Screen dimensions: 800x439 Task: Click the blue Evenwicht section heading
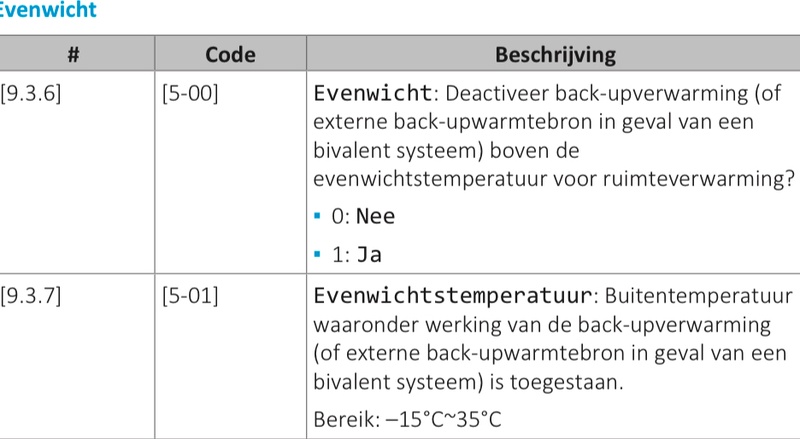click(48, 12)
